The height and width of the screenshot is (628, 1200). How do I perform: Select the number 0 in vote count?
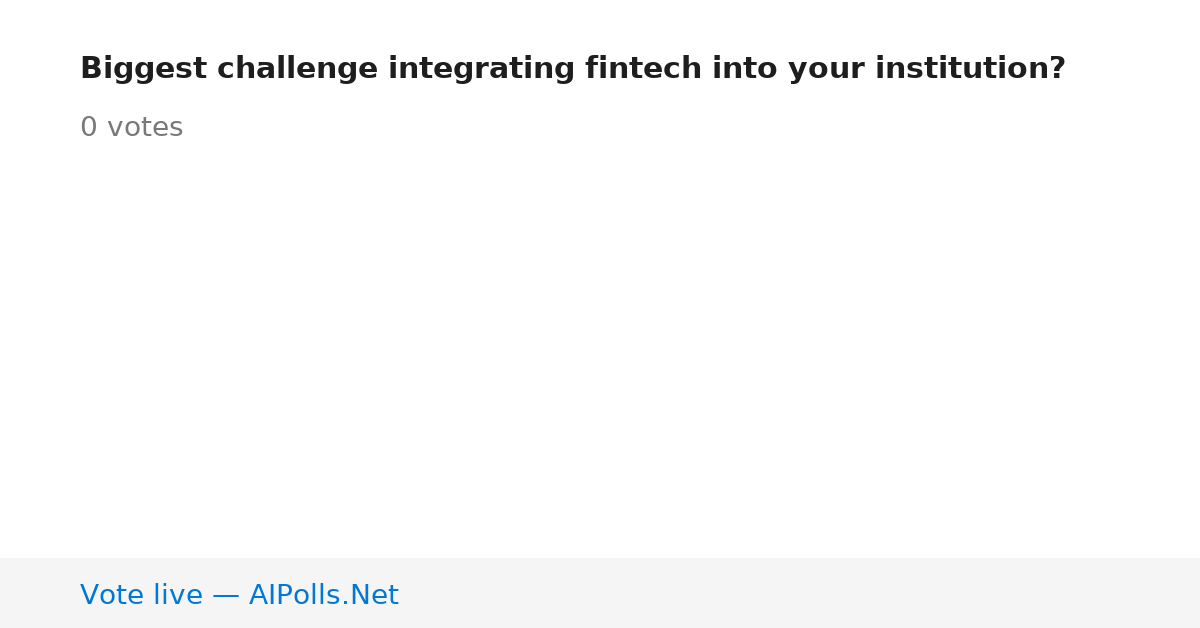click(x=89, y=128)
